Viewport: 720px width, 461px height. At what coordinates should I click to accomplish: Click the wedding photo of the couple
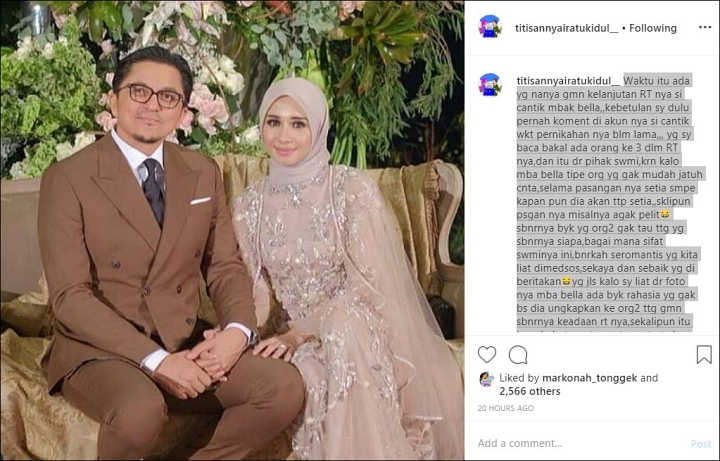232,230
